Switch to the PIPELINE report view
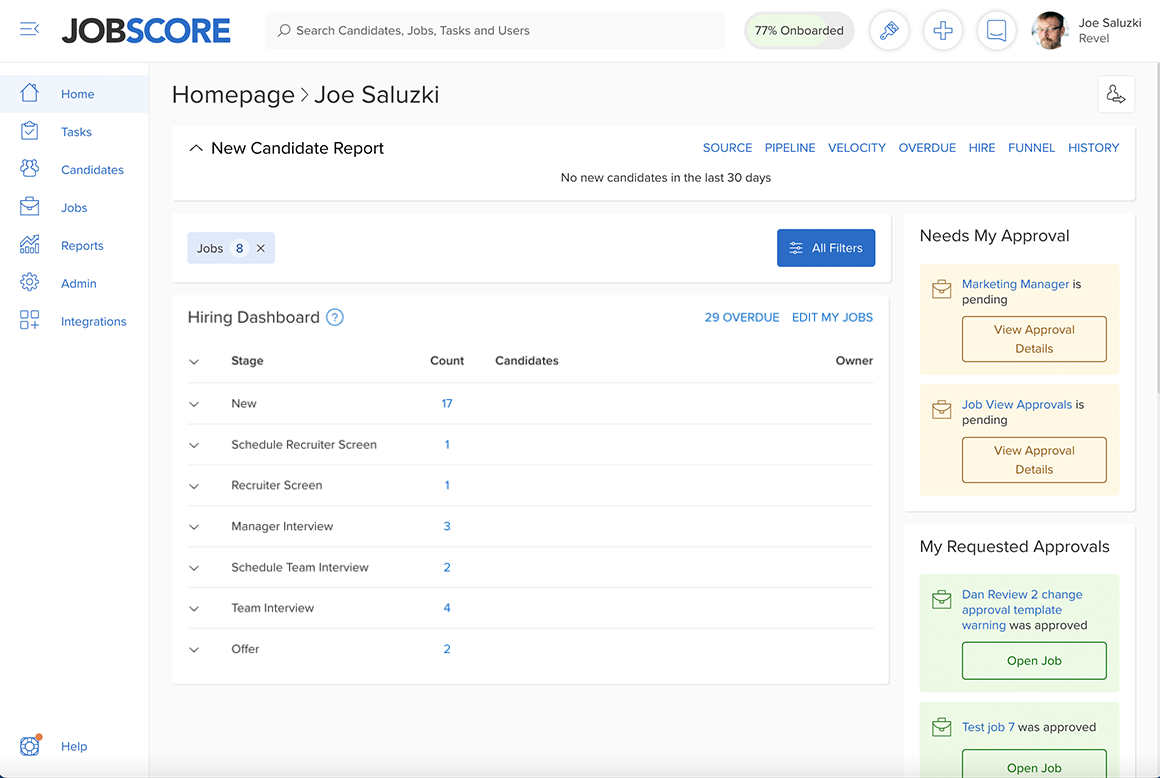 pyautogui.click(x=790, y=147)
